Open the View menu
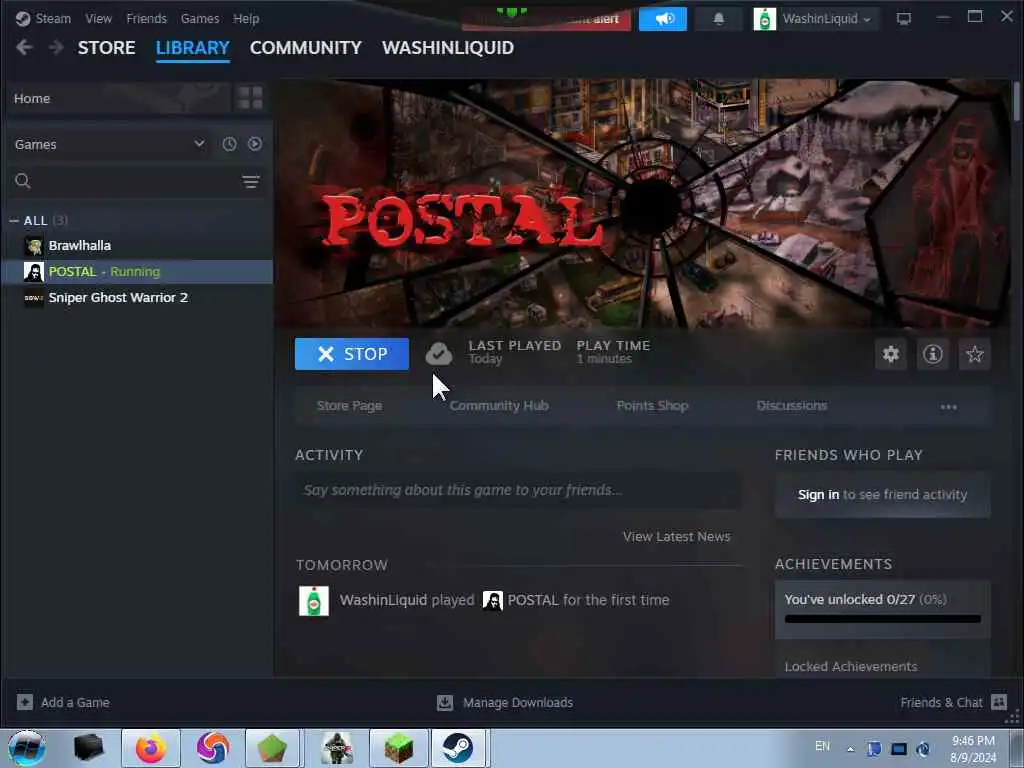The width and height of the screenshot is (1024, 768). (x=99, y=18)
